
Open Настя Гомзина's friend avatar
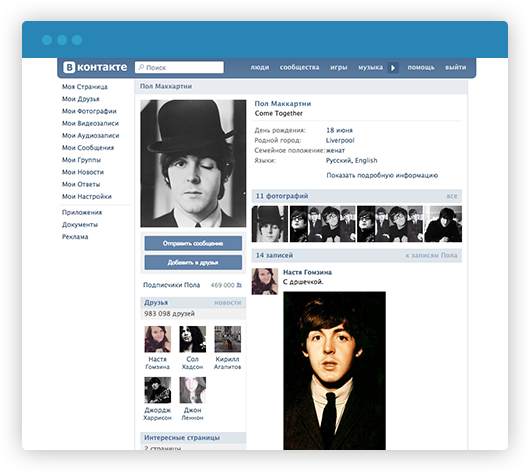pyautogui.click(x=158, y=339)
